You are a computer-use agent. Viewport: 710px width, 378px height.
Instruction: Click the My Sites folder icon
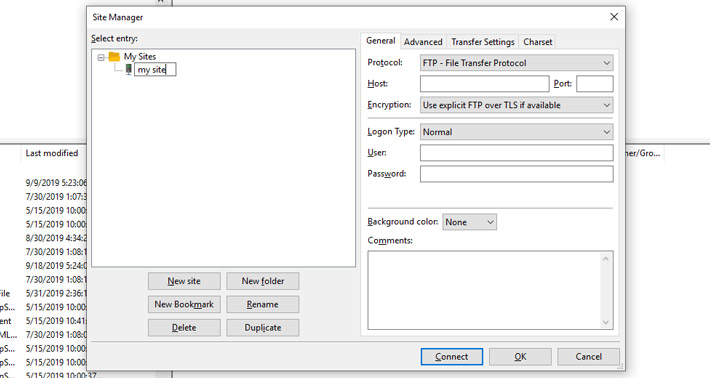point(114,57)
